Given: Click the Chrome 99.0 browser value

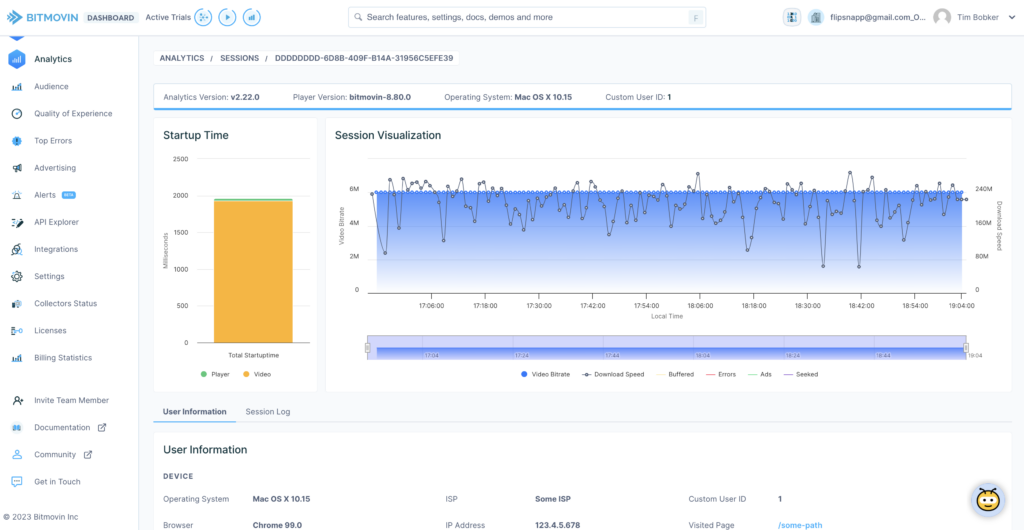Looking at the screenshot, I should point(277,525).
